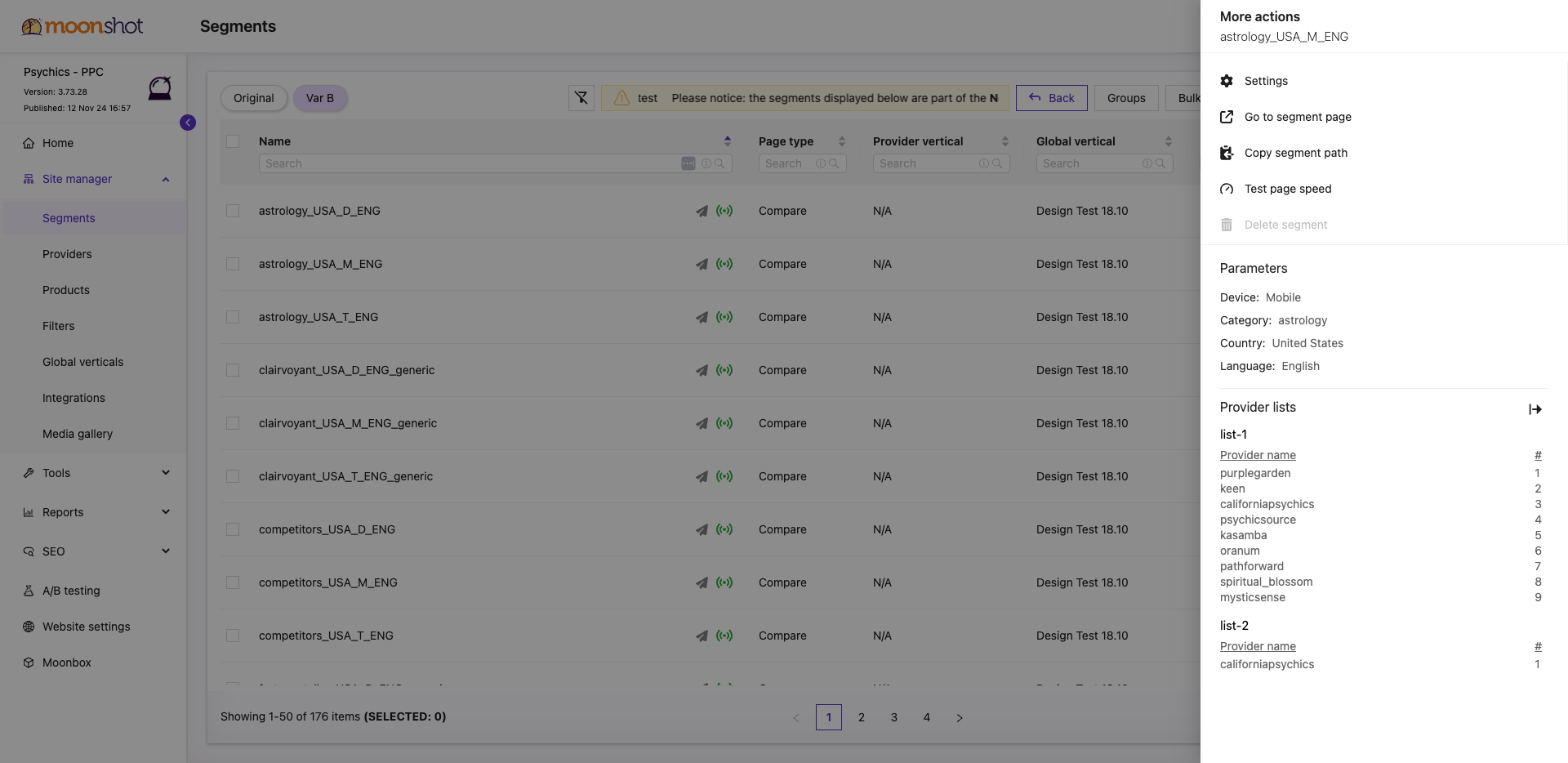Go to next page arrow in pagination

coord(960,717)
